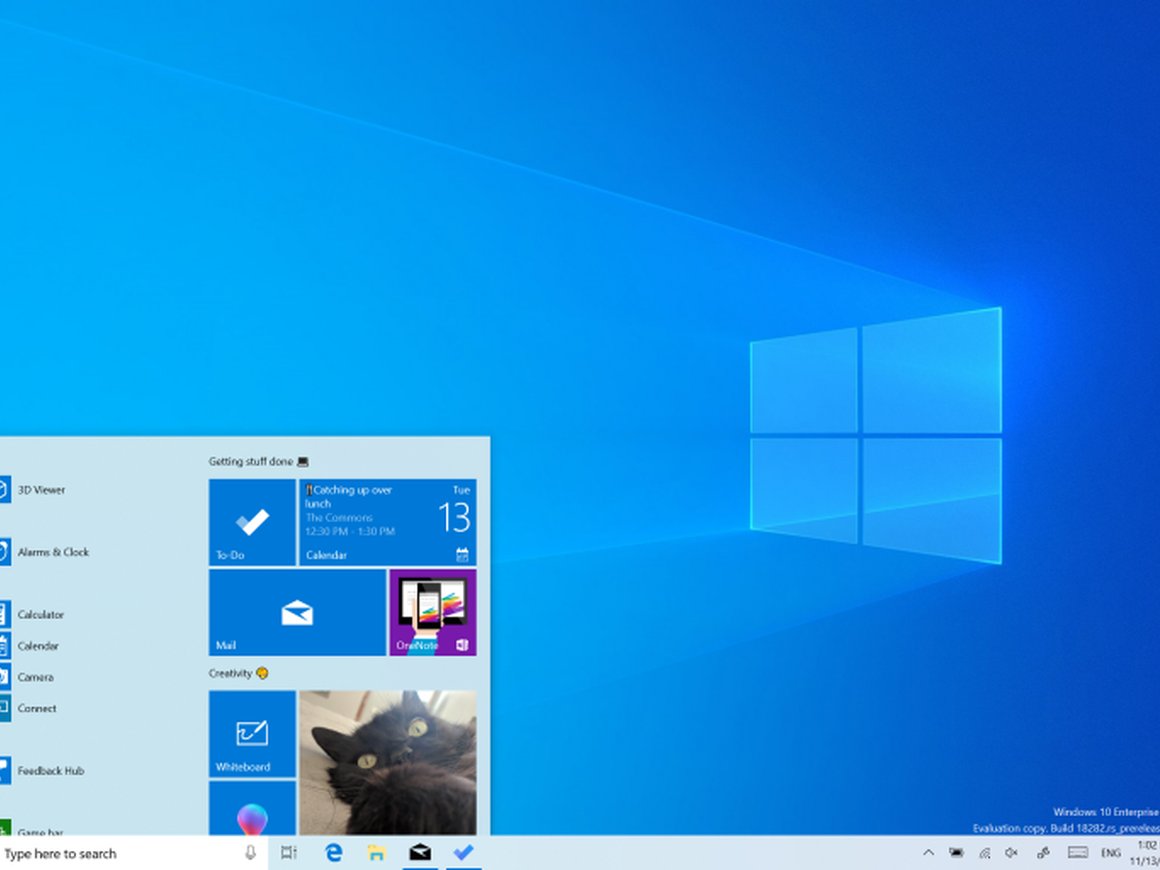The width and height of the screenshot is (1160, 870).
Task: Open the Calendar tile showing the lunch event
Action: [x=387, y=520]
